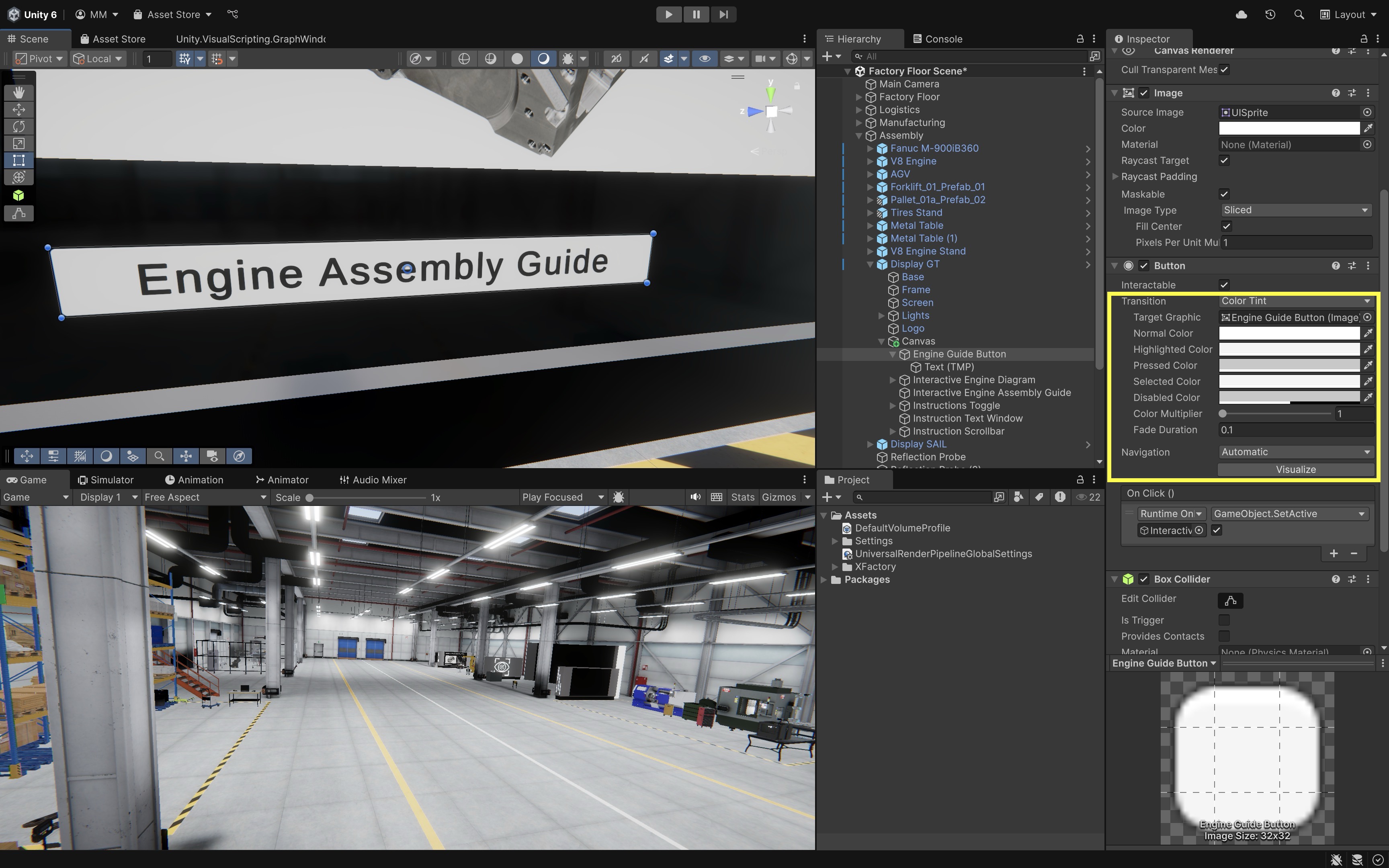Select the Scale tool

pyautogui.click(x=18, y=143)
